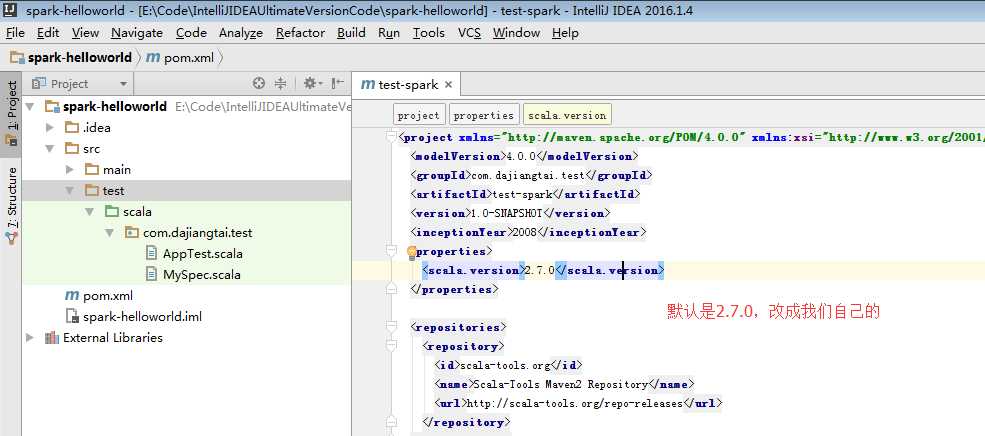Collapse the scala folder

[90, 212]
